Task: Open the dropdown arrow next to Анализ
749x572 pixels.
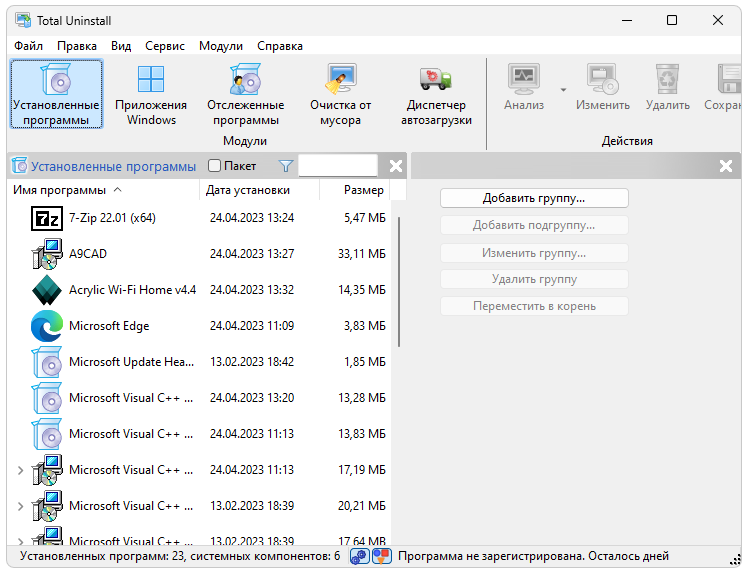Action: pyautogui.click(x=564, y=90)
